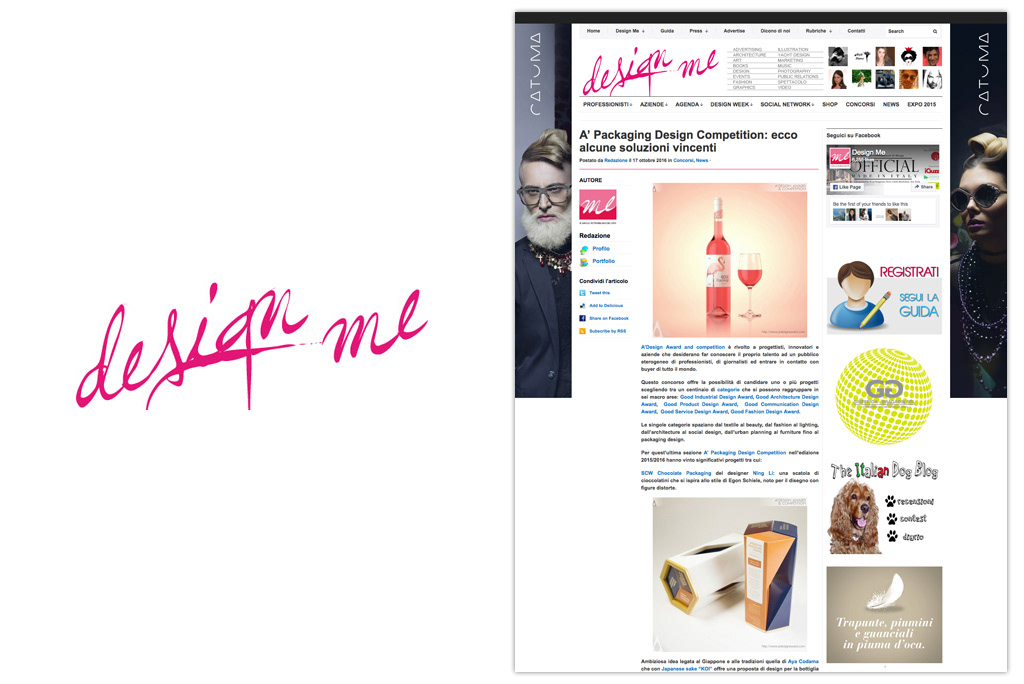Click the Subscribe by RSS icon
1024x684 pixels.
(x=583, y=331)
